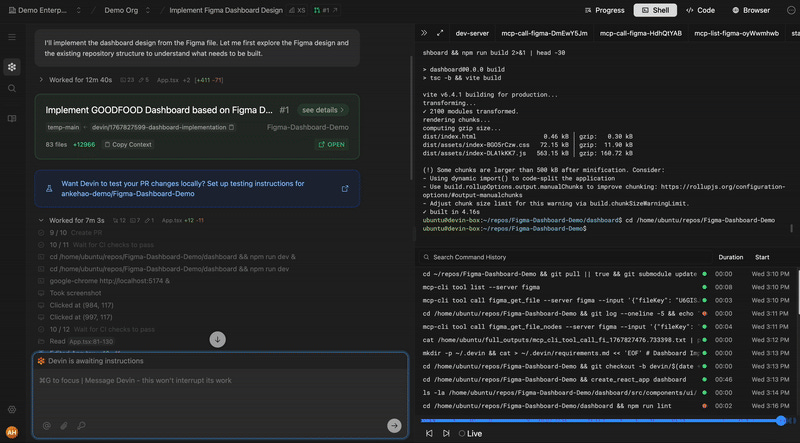
Task: Click the '9 / 10 Create PR' step
Action: tap(70, 233)
